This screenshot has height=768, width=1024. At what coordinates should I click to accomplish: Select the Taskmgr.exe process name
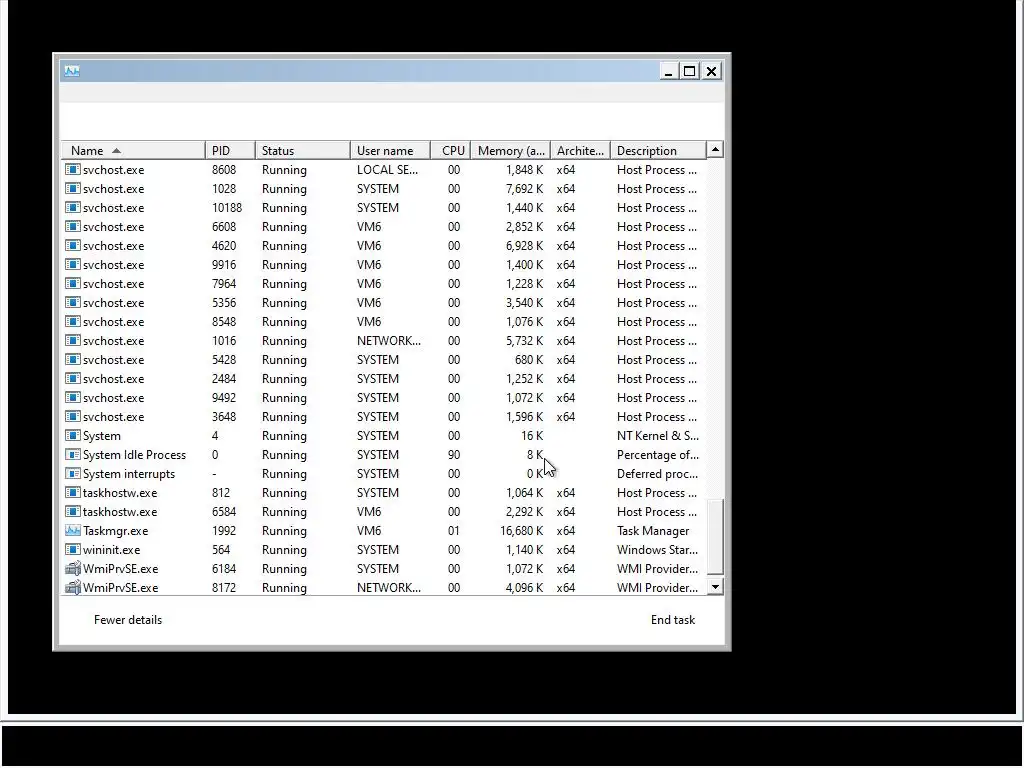[116, 531]
